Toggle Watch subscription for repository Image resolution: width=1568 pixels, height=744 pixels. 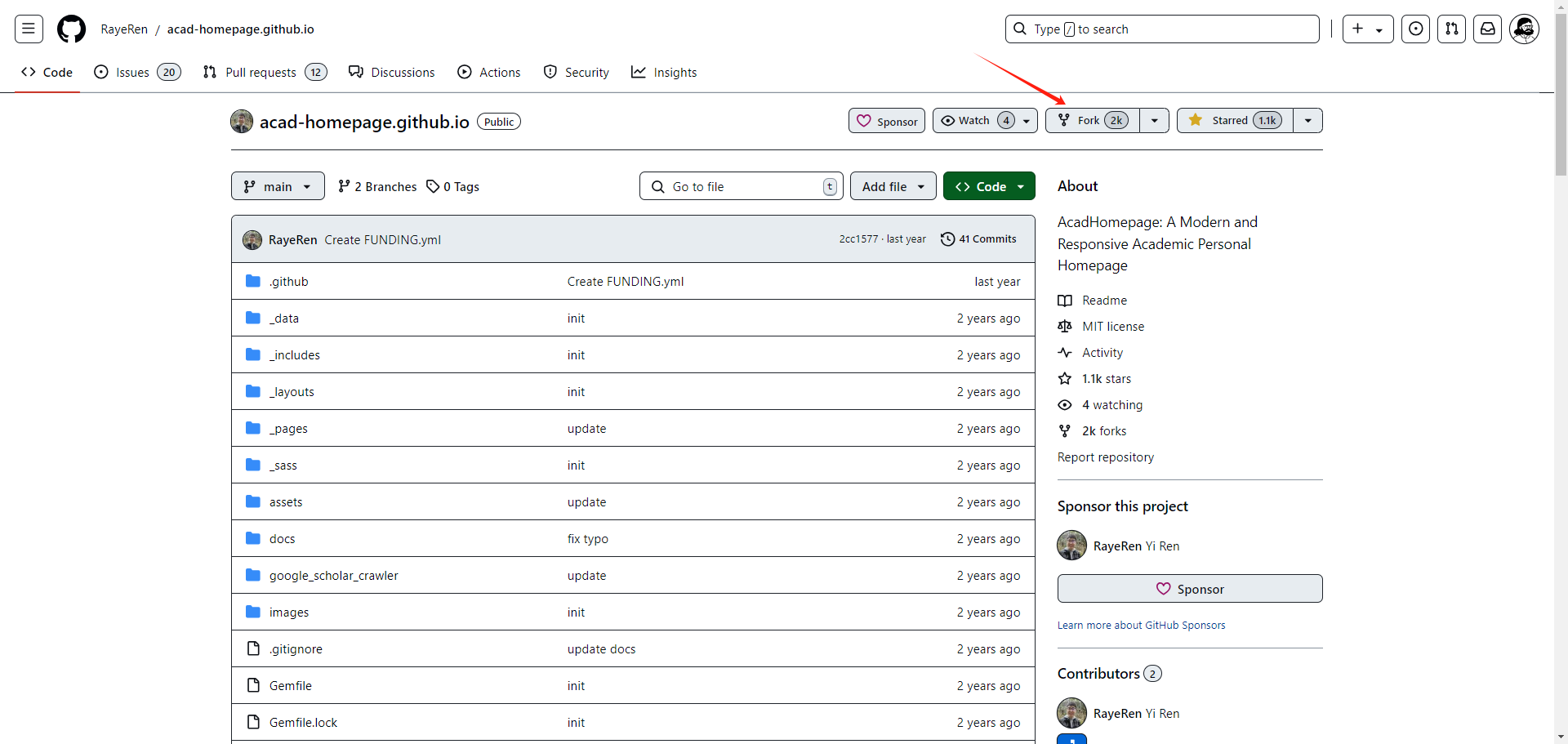975,121
